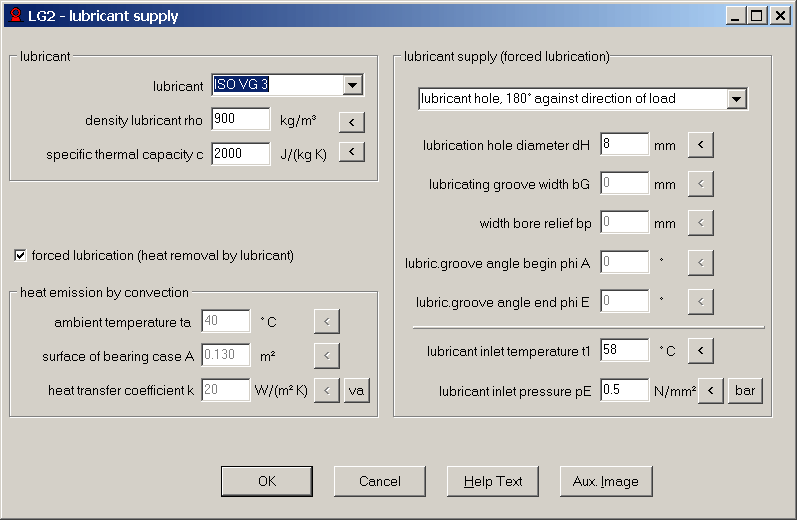This screenshot has width=797, height=520.
Task: Click the '<' button next to specific thermal capacity c
Action: pyautogui.click(x=352, y=151)
